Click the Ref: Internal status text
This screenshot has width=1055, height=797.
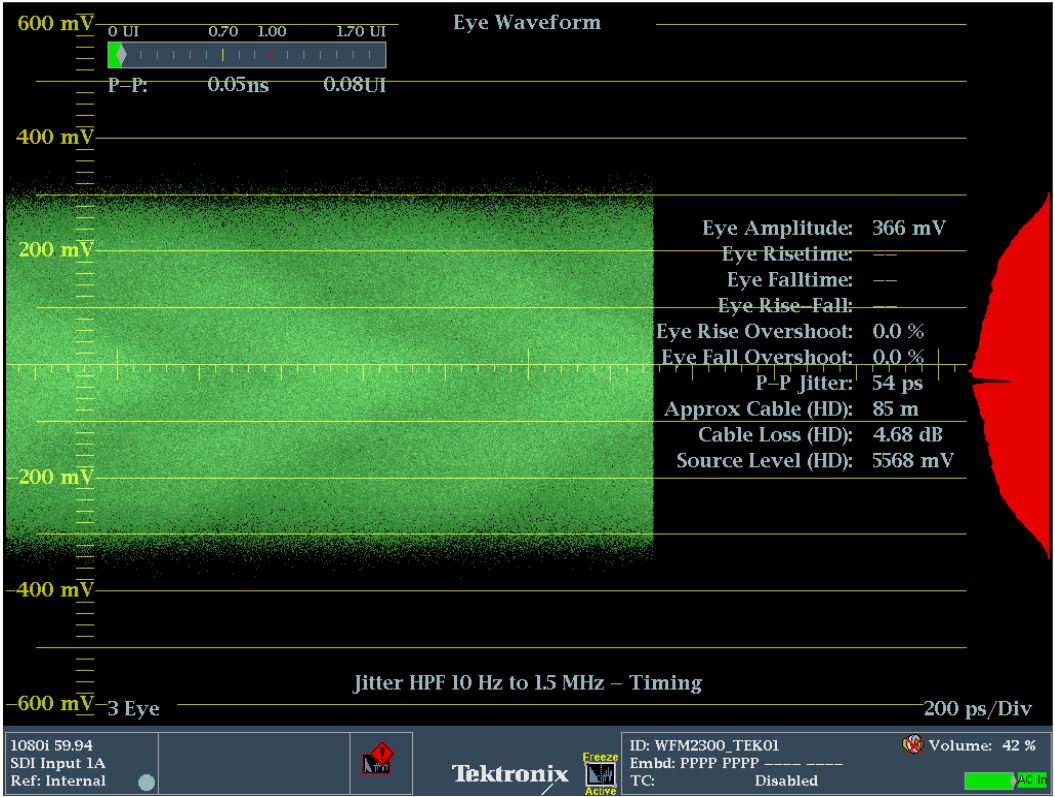tap(58, 781)
